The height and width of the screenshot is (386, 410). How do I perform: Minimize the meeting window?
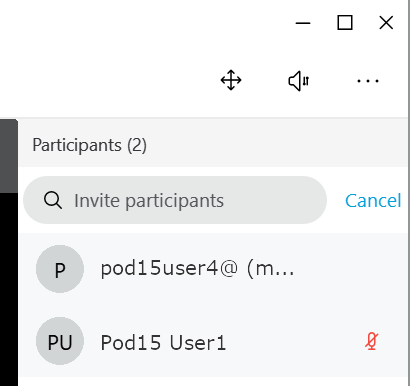pos(303,23)
